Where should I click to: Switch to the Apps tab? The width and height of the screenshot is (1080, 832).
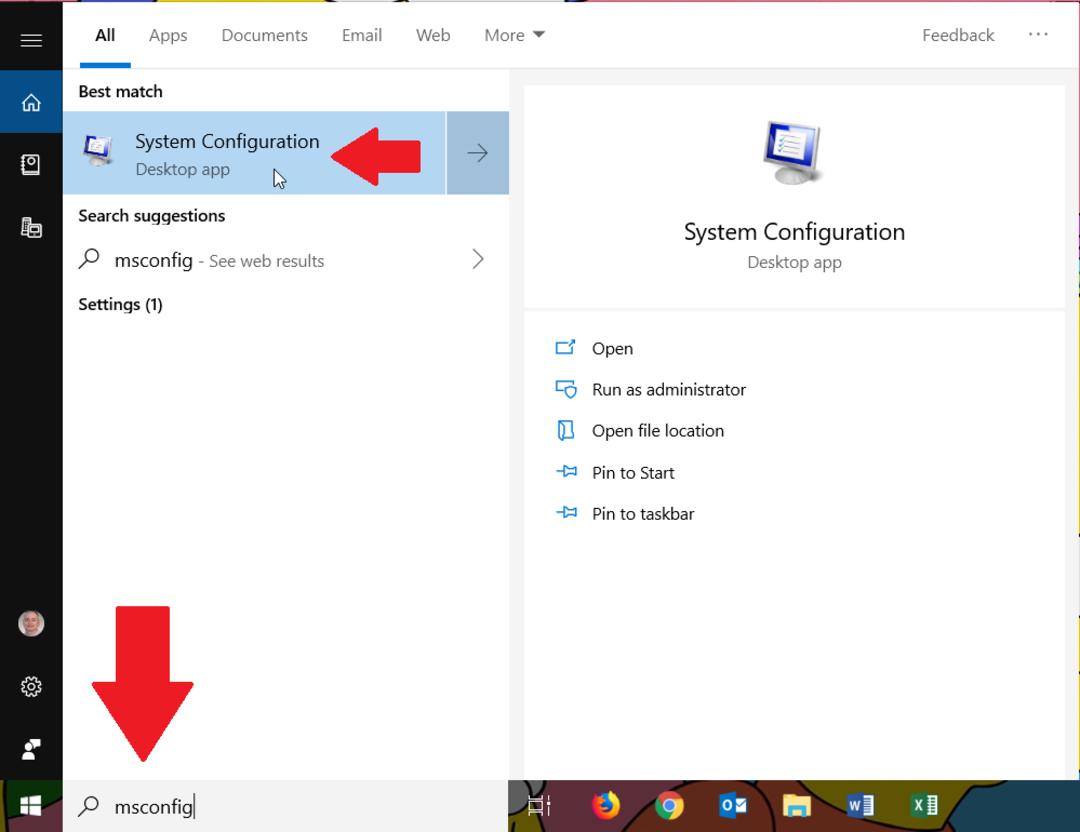168,35
